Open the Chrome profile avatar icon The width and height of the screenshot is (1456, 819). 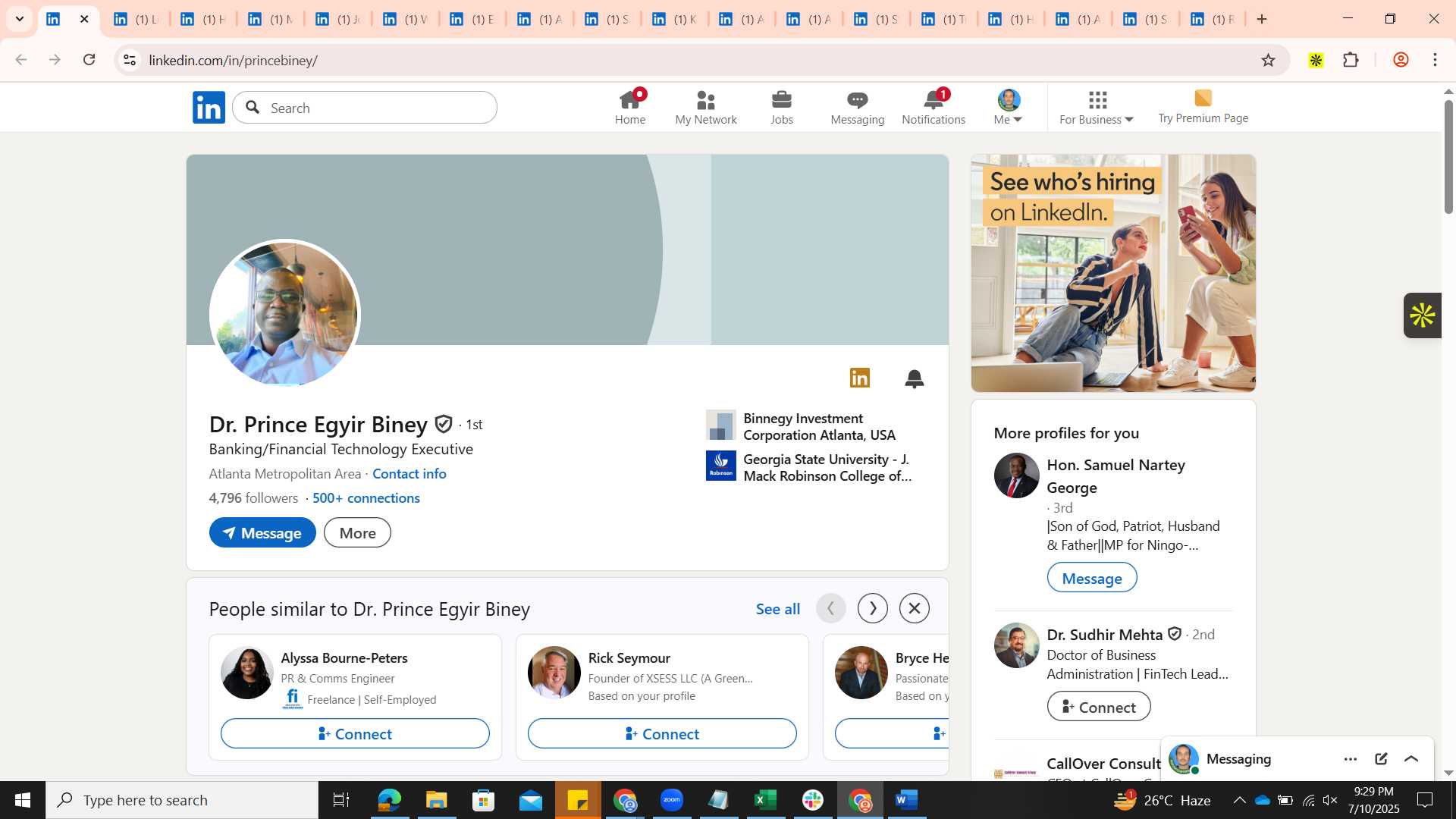pos(1401,60)
